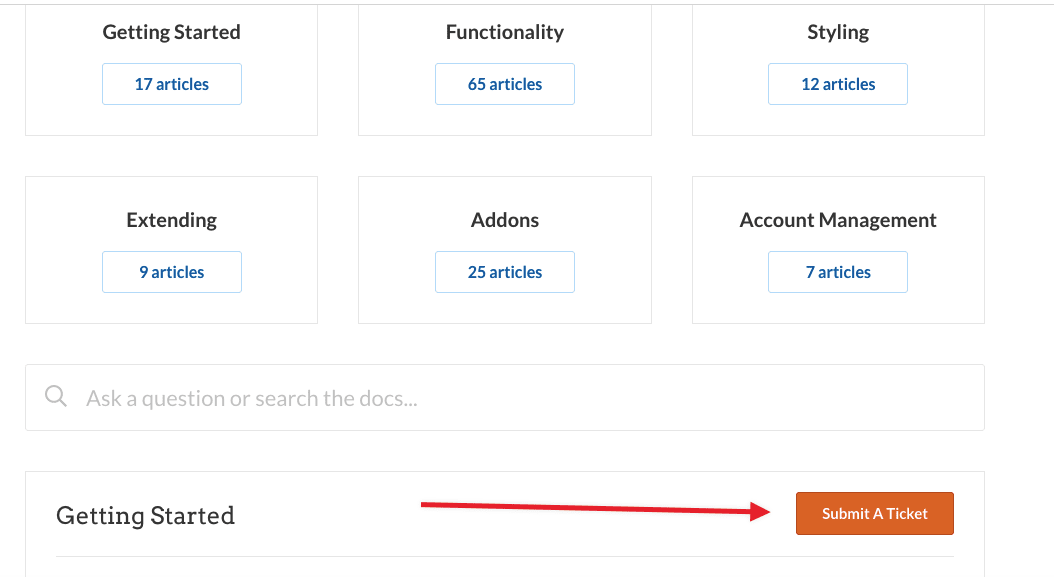Screen dimensions: 1054x577
Task: Select the Styling category heading
Action: click(838, 32)
